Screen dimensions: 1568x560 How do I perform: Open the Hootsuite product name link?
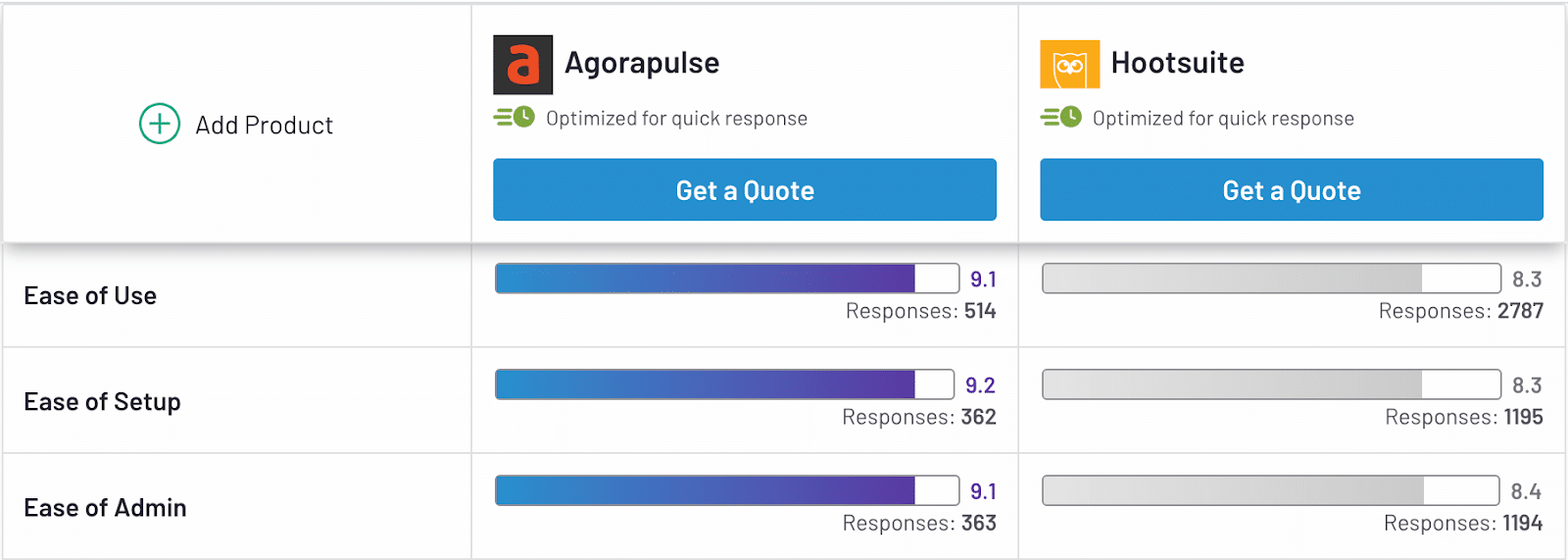[x=1177, y=64]
